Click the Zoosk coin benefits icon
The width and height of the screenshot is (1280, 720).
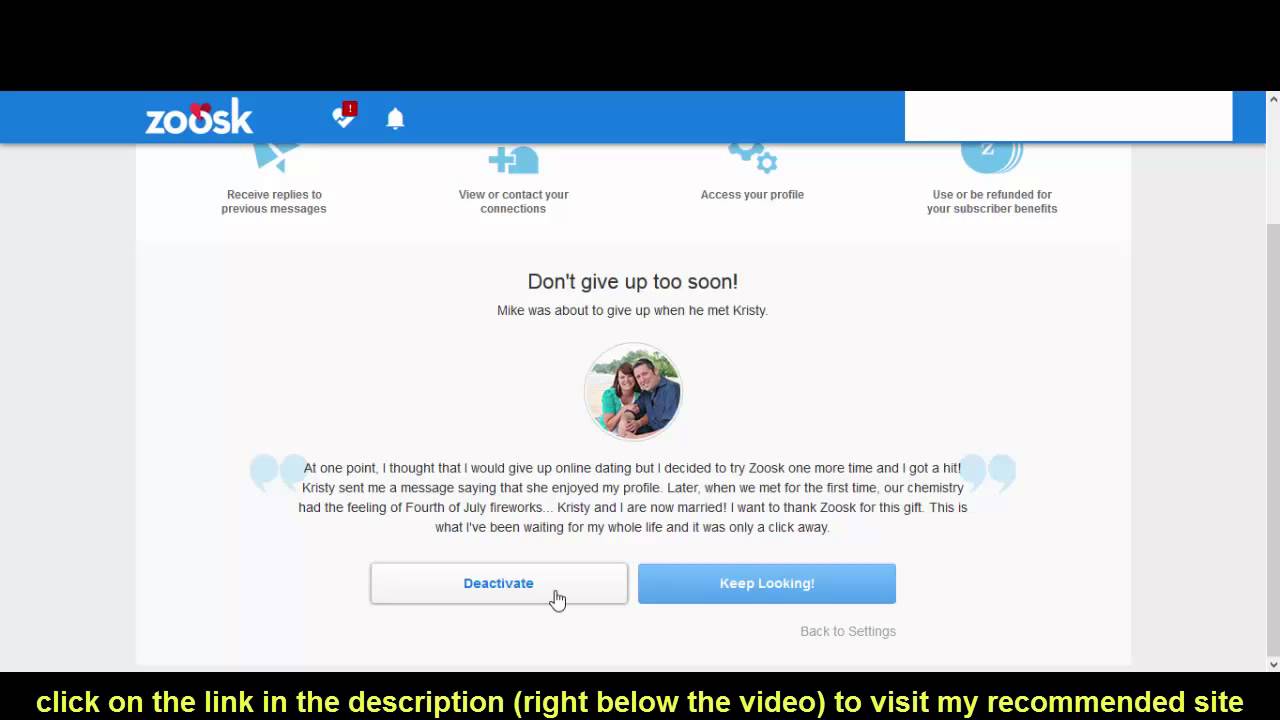pyautogui.click(x=992, y=156)
